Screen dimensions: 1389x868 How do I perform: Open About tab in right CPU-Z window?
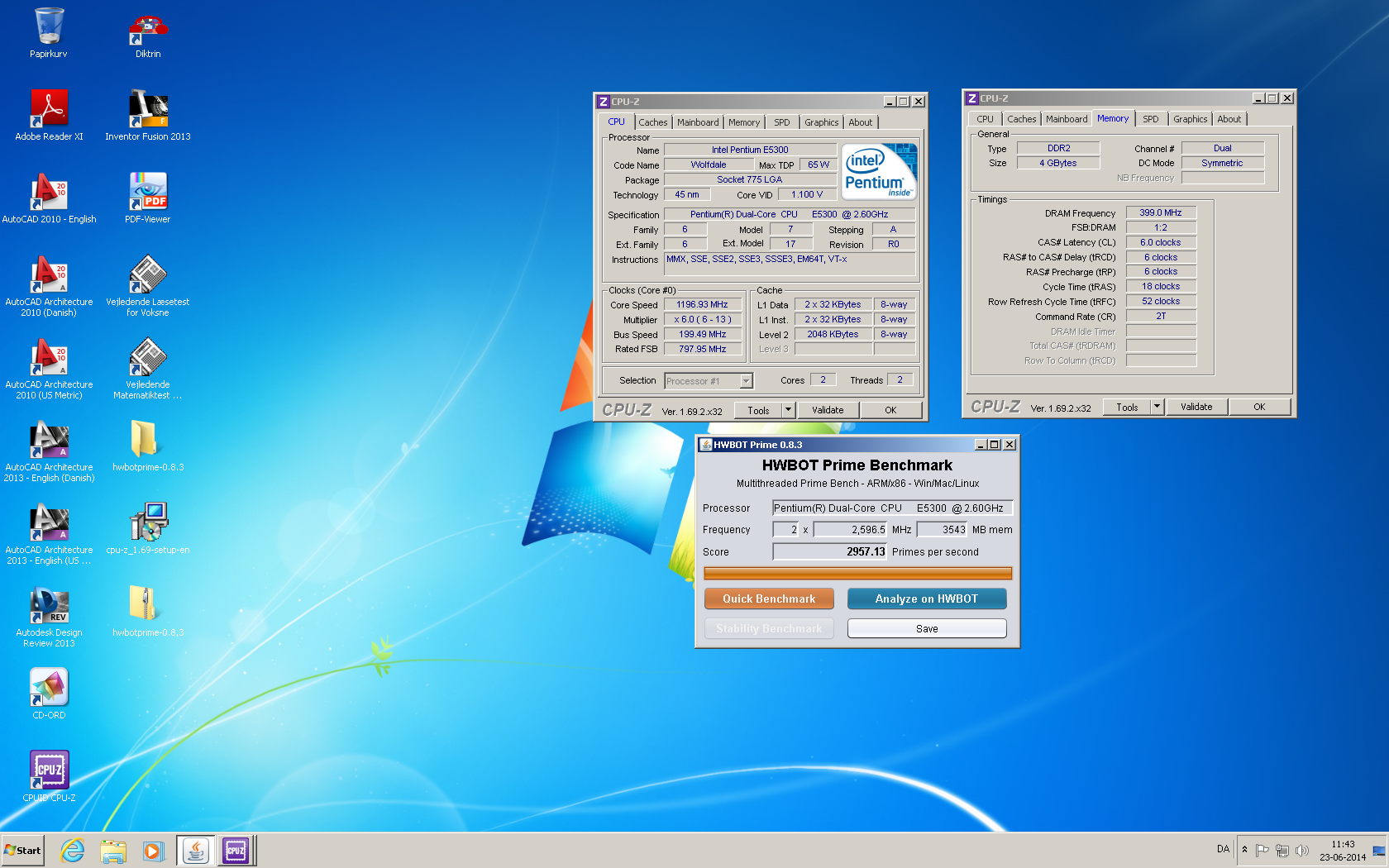point(1229,119)
